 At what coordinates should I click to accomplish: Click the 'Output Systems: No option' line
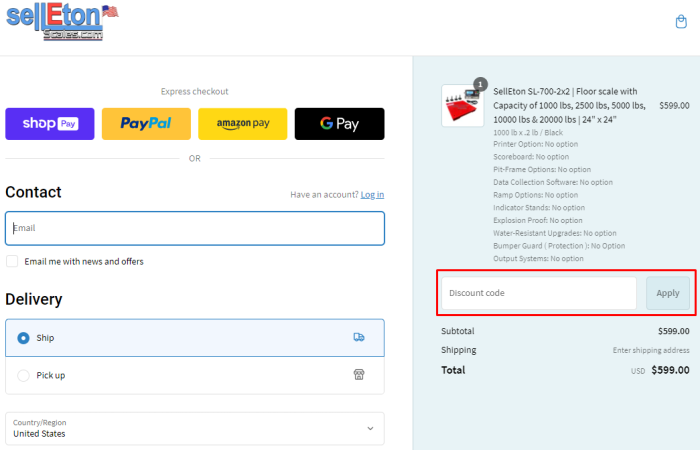(x=538, y=258)
